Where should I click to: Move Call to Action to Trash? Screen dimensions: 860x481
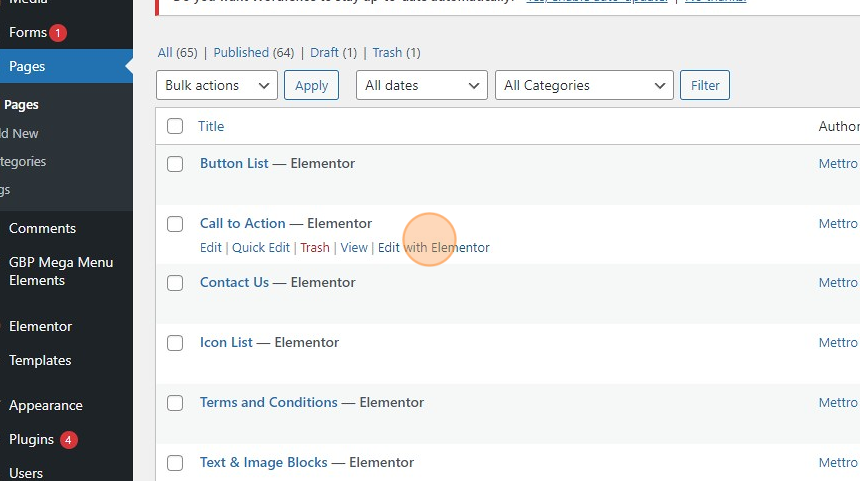[315, 247]
